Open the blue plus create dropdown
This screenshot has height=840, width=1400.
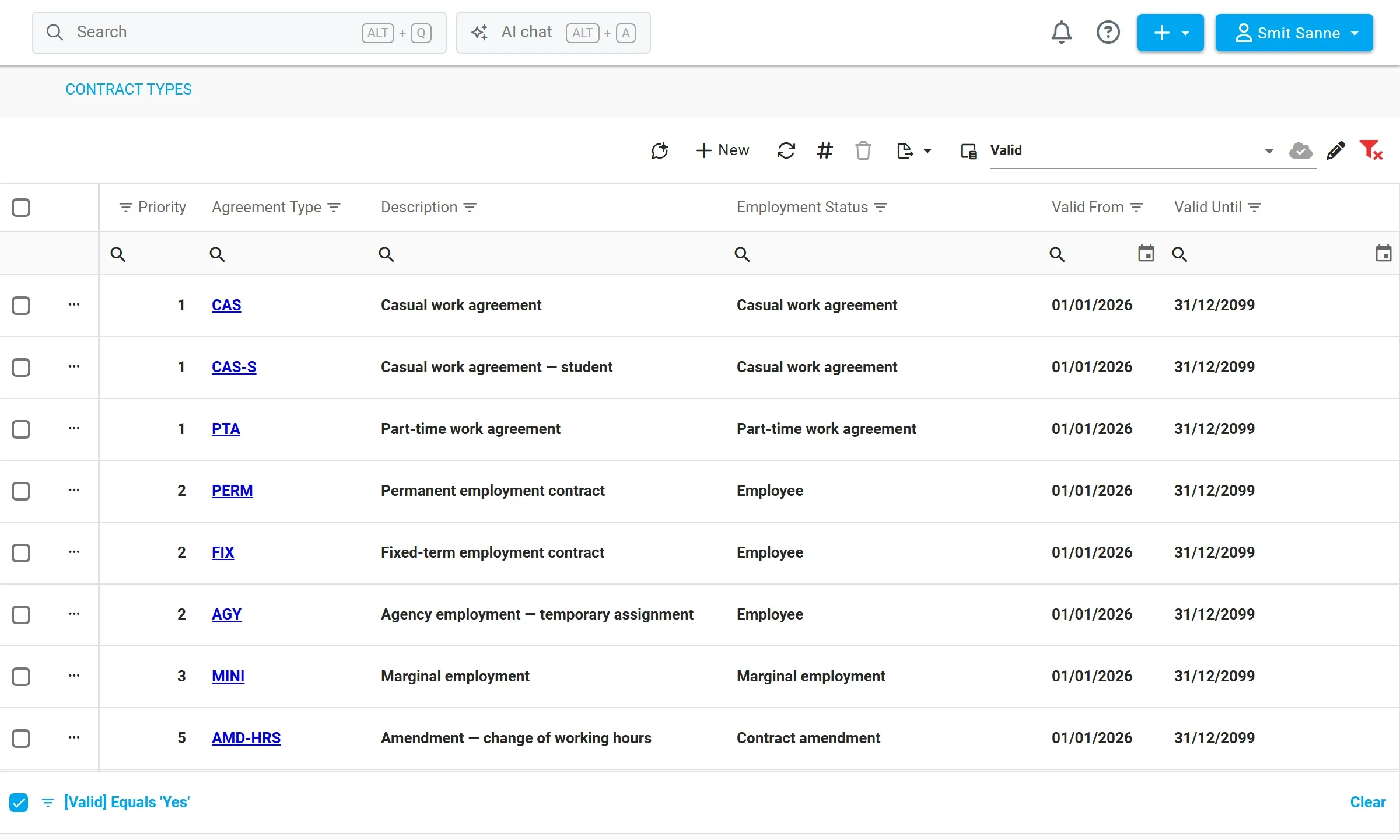[x=1170, y=33]
